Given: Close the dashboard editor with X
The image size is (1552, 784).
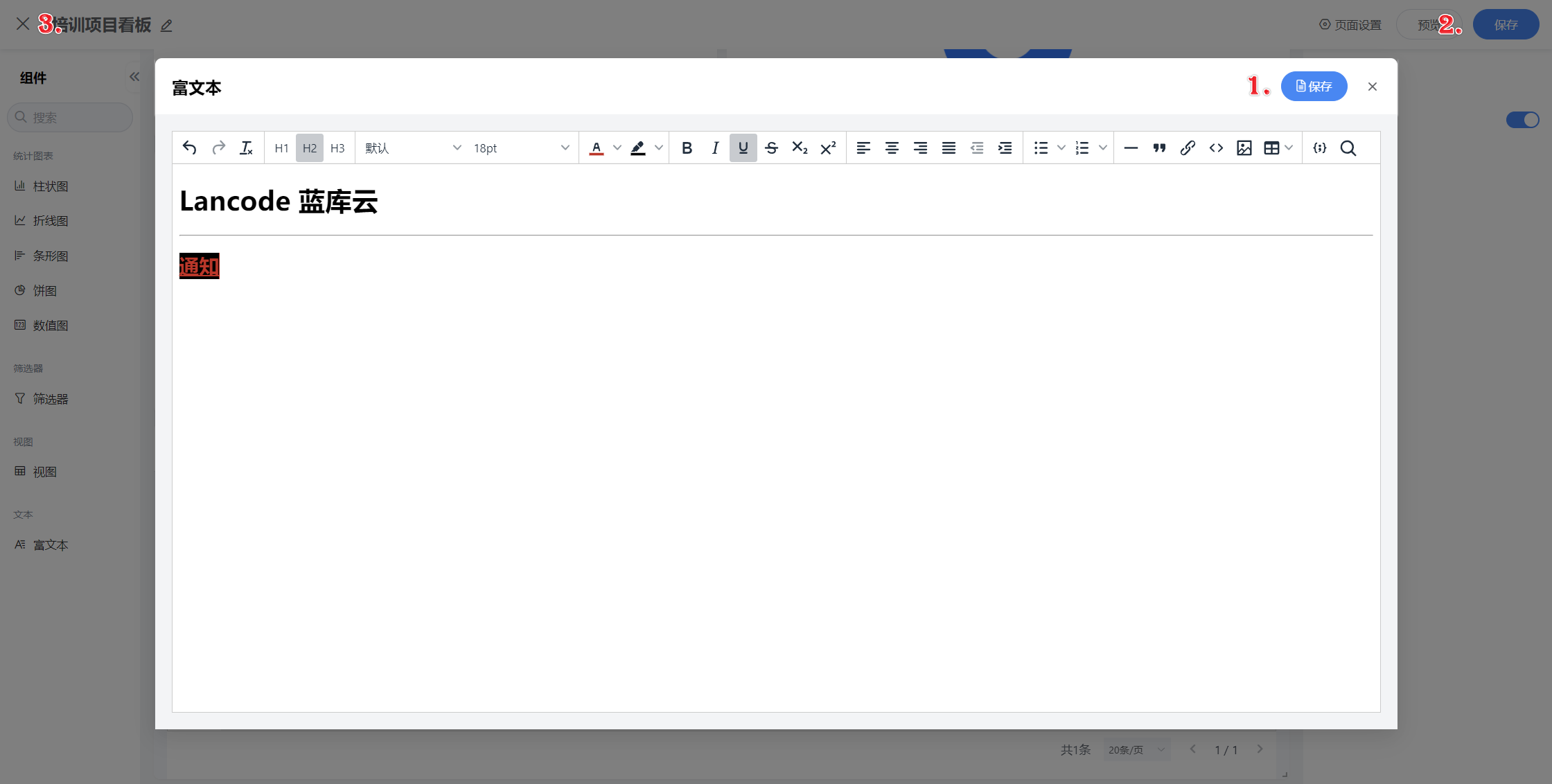Looking at the screenshot, I should click(23, 24).
